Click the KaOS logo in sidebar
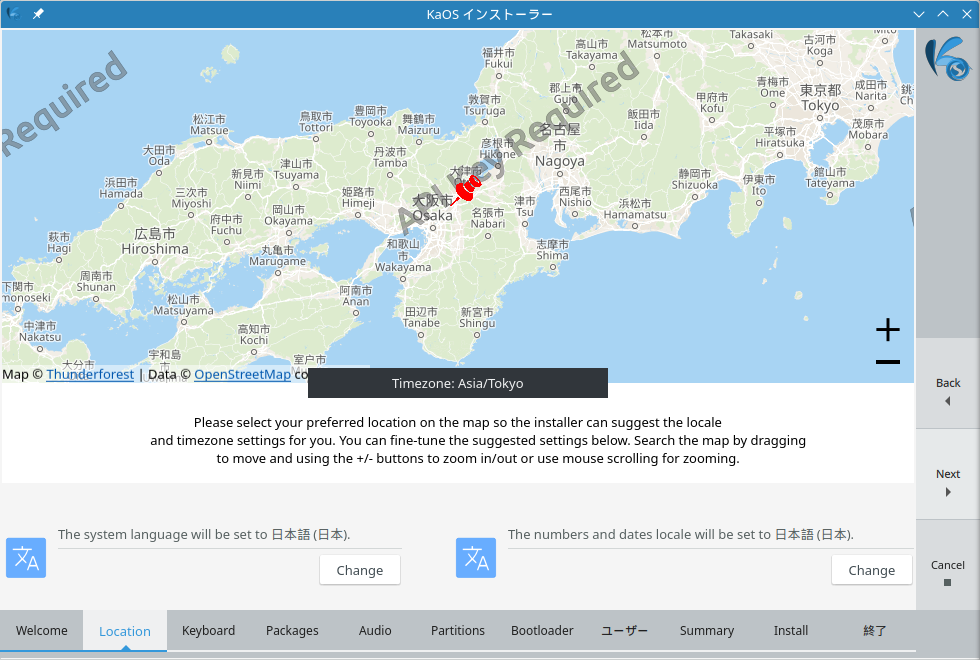The image size is (980, 660). point(948,59)
